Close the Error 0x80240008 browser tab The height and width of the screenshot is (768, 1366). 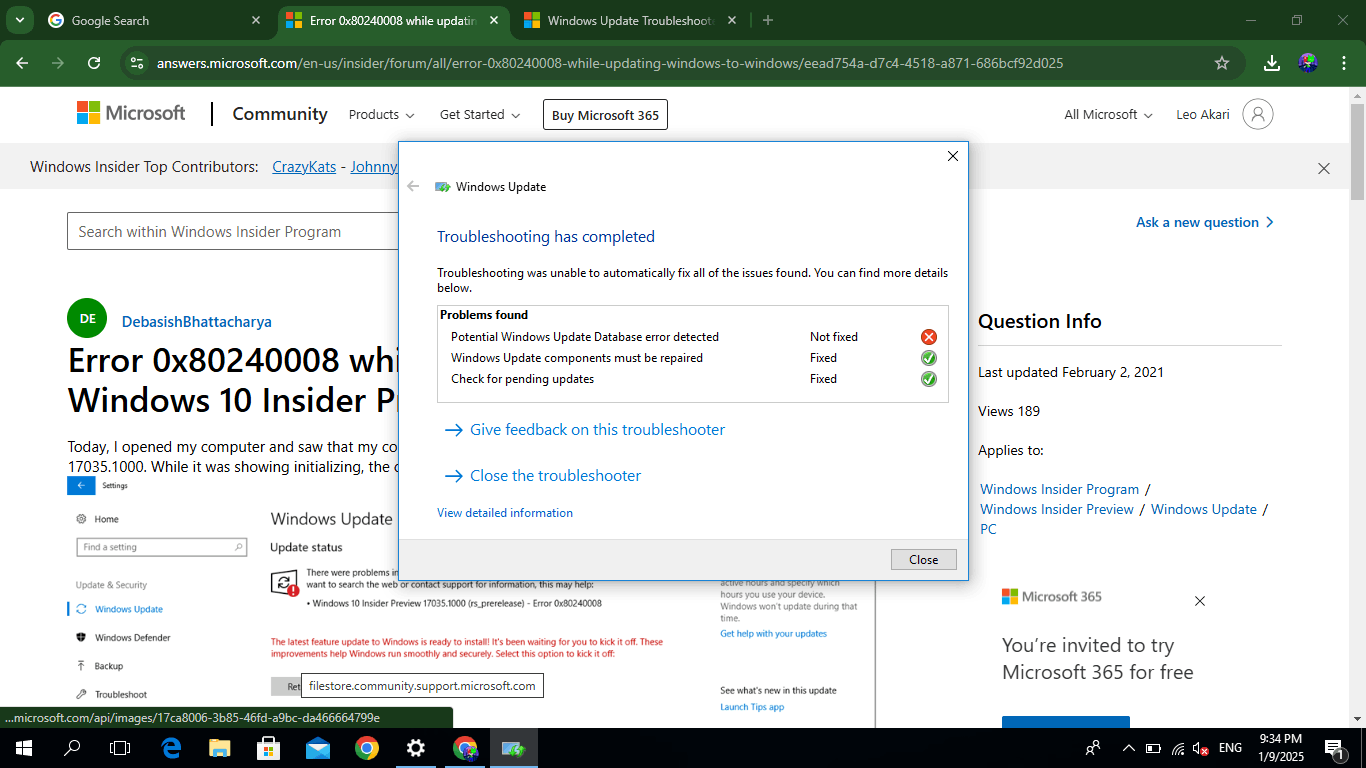point(493,20)
